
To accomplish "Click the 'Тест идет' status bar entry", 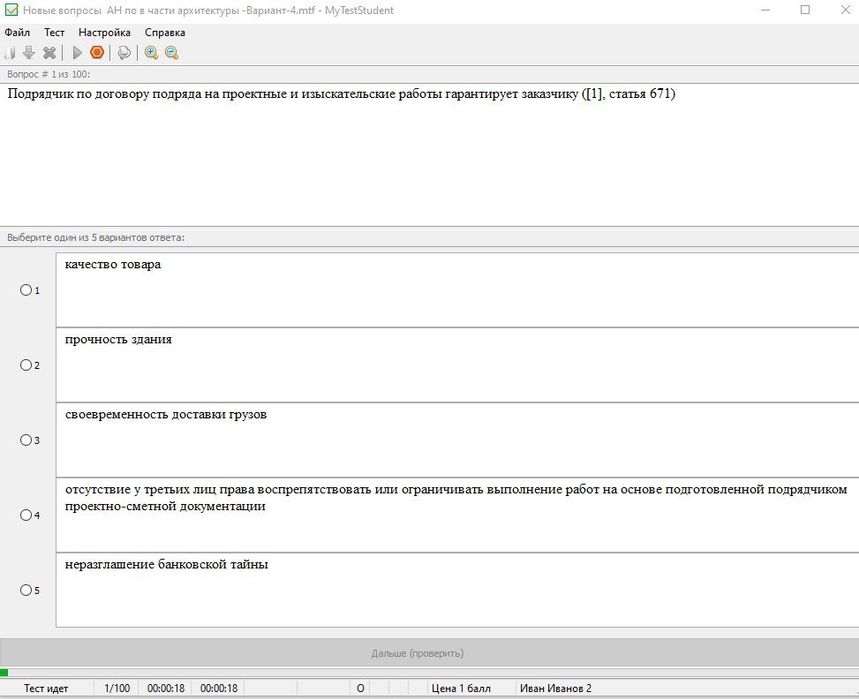I will click(46, 688).
